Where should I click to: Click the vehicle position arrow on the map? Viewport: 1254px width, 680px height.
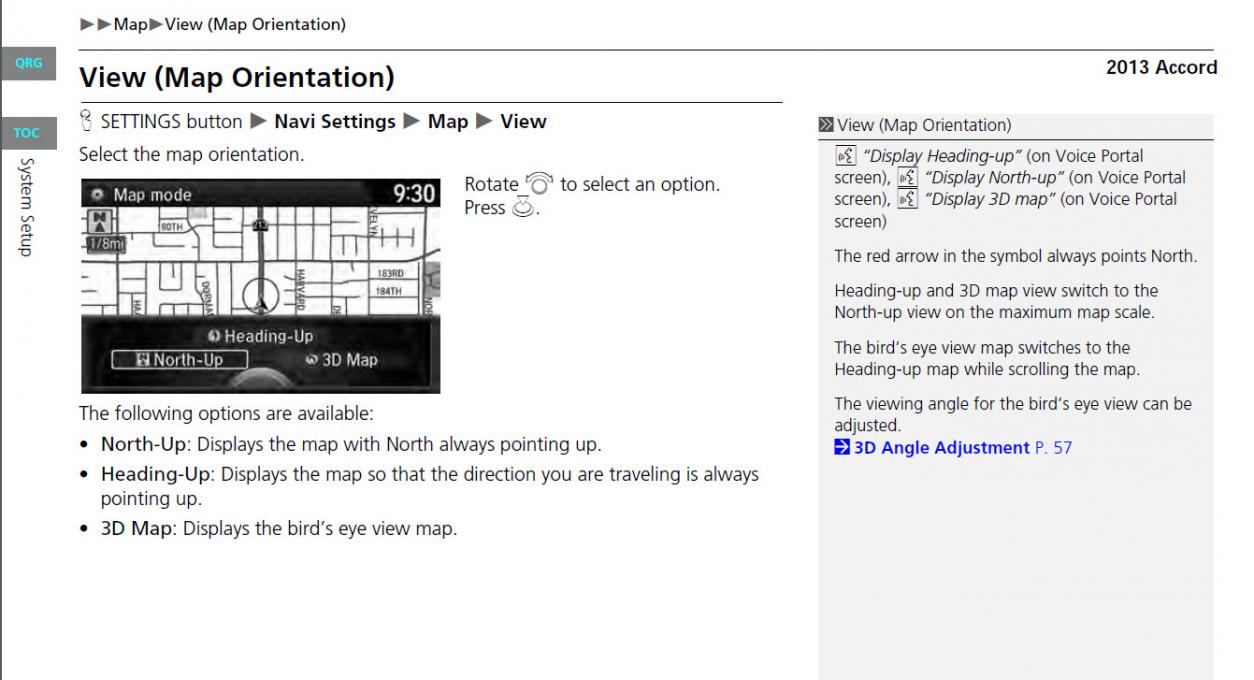260,298
